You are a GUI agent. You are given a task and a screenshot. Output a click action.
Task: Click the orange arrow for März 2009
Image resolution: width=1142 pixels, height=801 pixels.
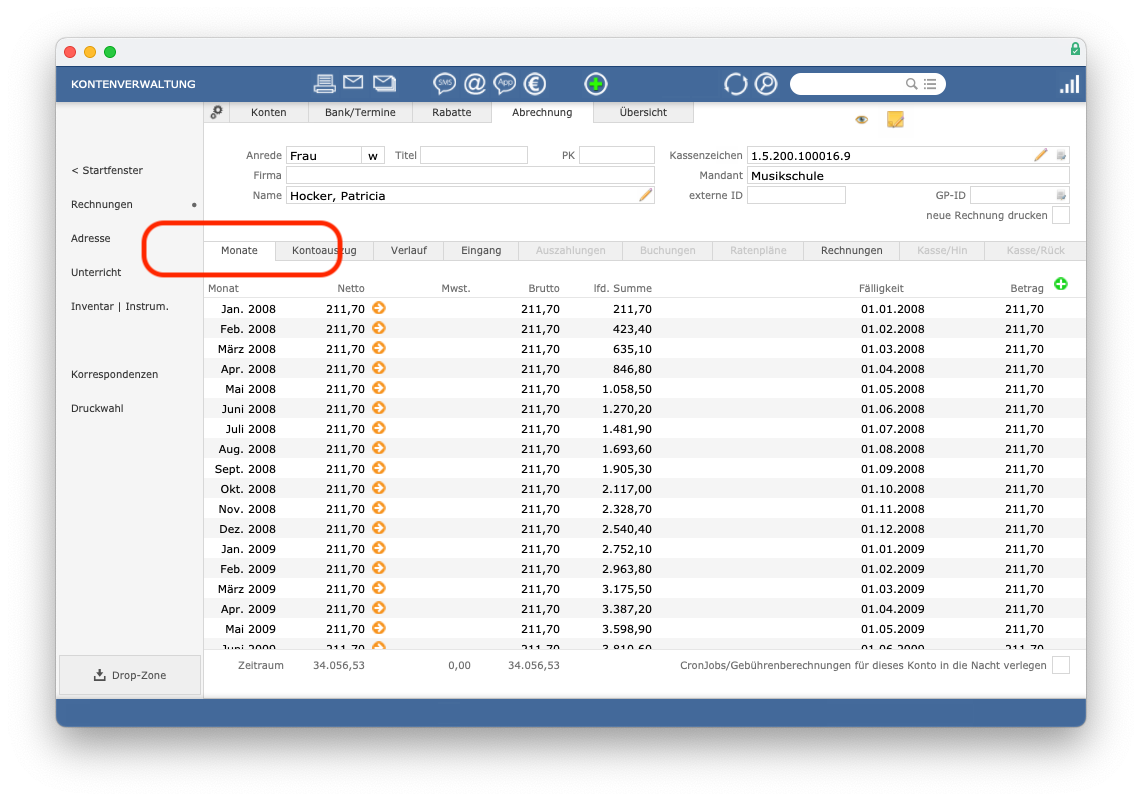tap(379, 588)
